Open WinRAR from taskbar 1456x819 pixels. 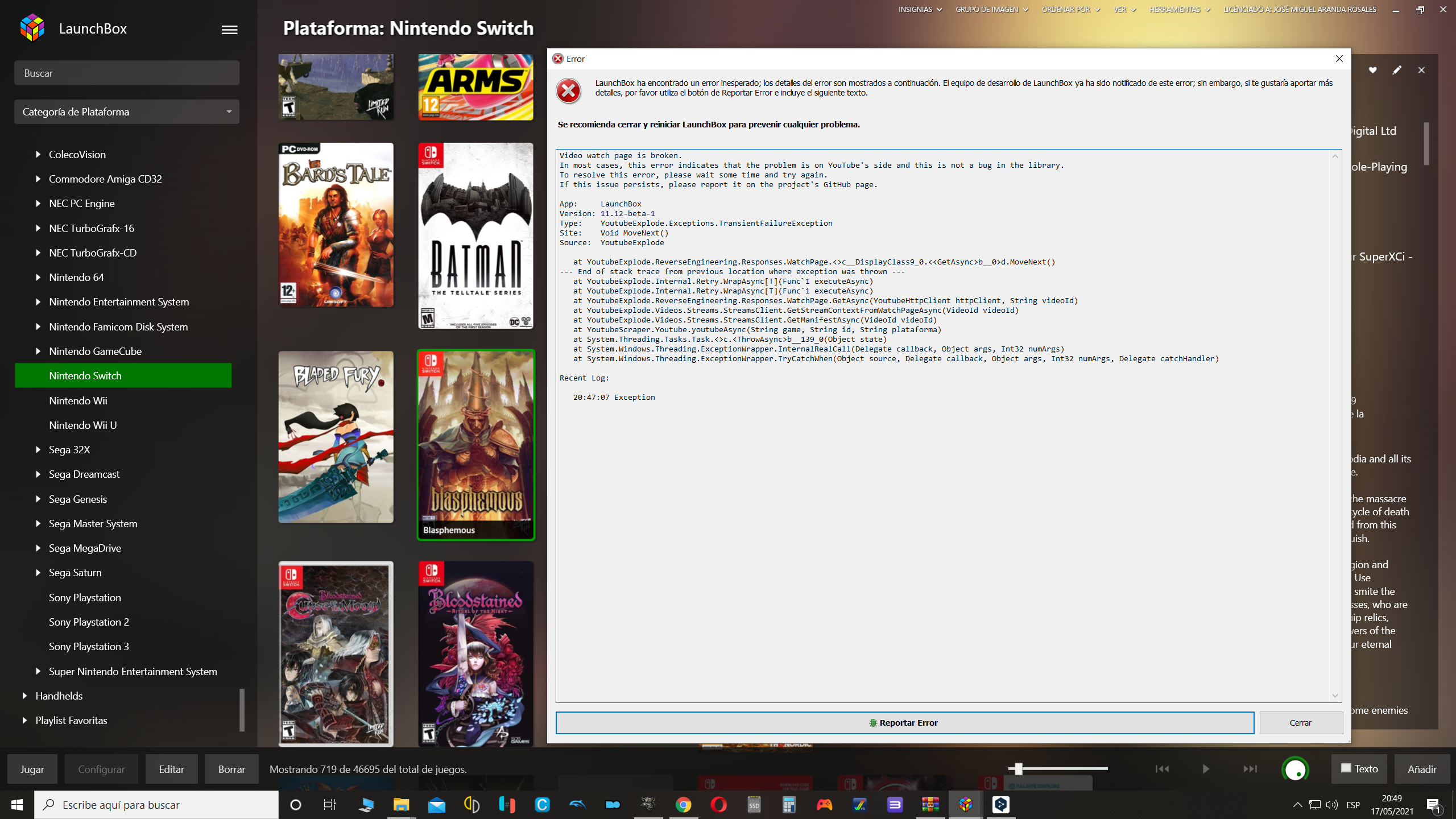tap(930, 805)
